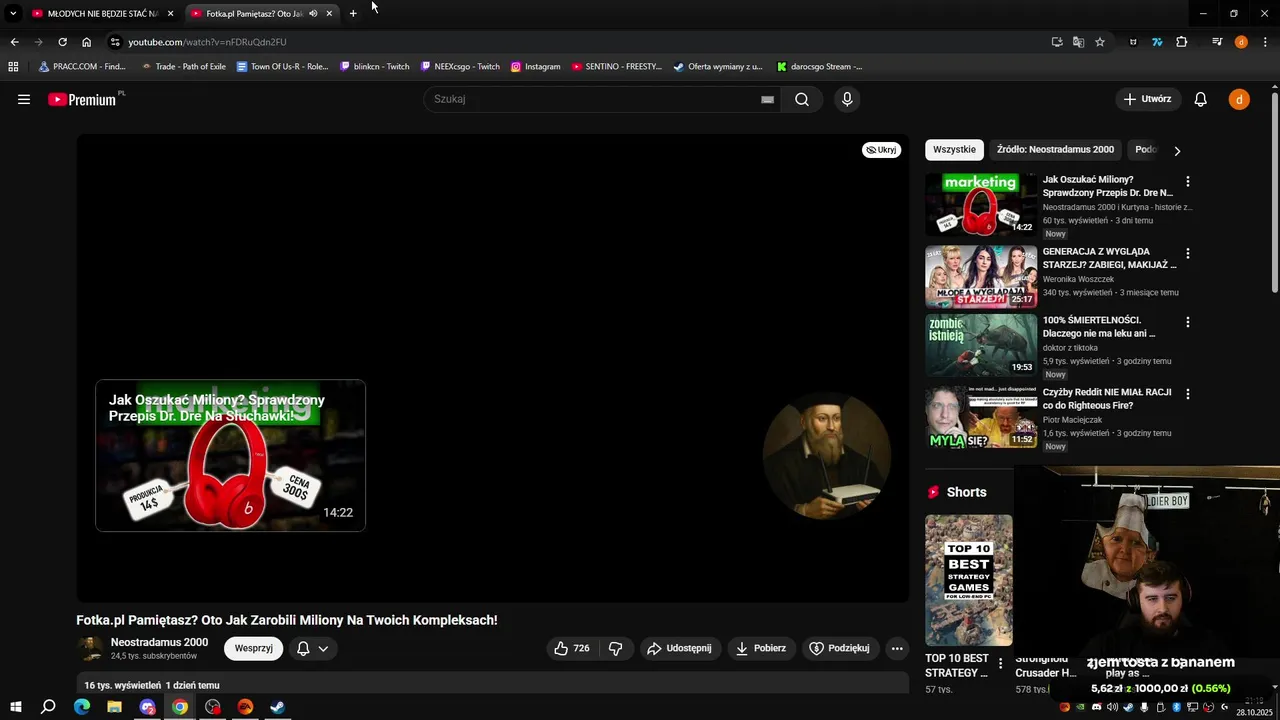The height and width of the screenshot is (720, 1280).
Task: Open Chrome home page button
Action: [86, 42]
